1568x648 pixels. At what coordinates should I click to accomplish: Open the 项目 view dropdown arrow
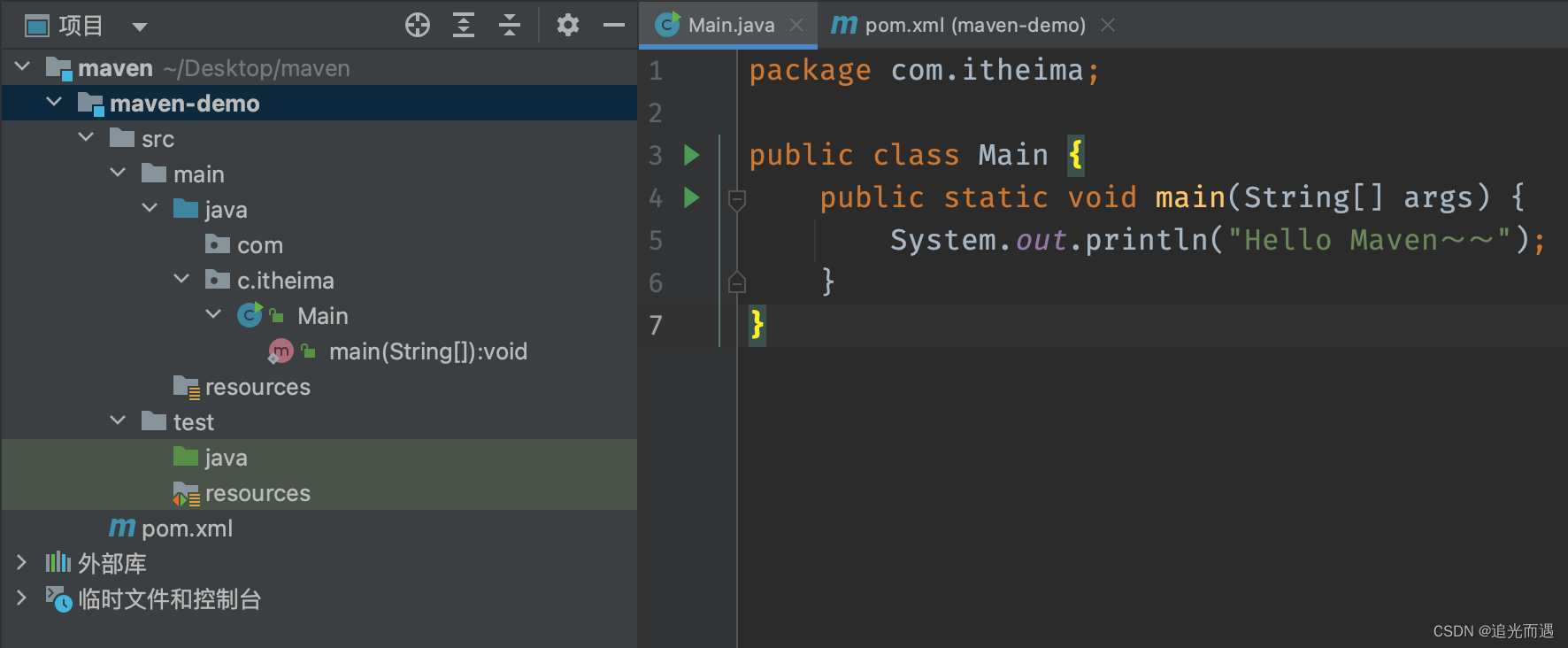139,27
